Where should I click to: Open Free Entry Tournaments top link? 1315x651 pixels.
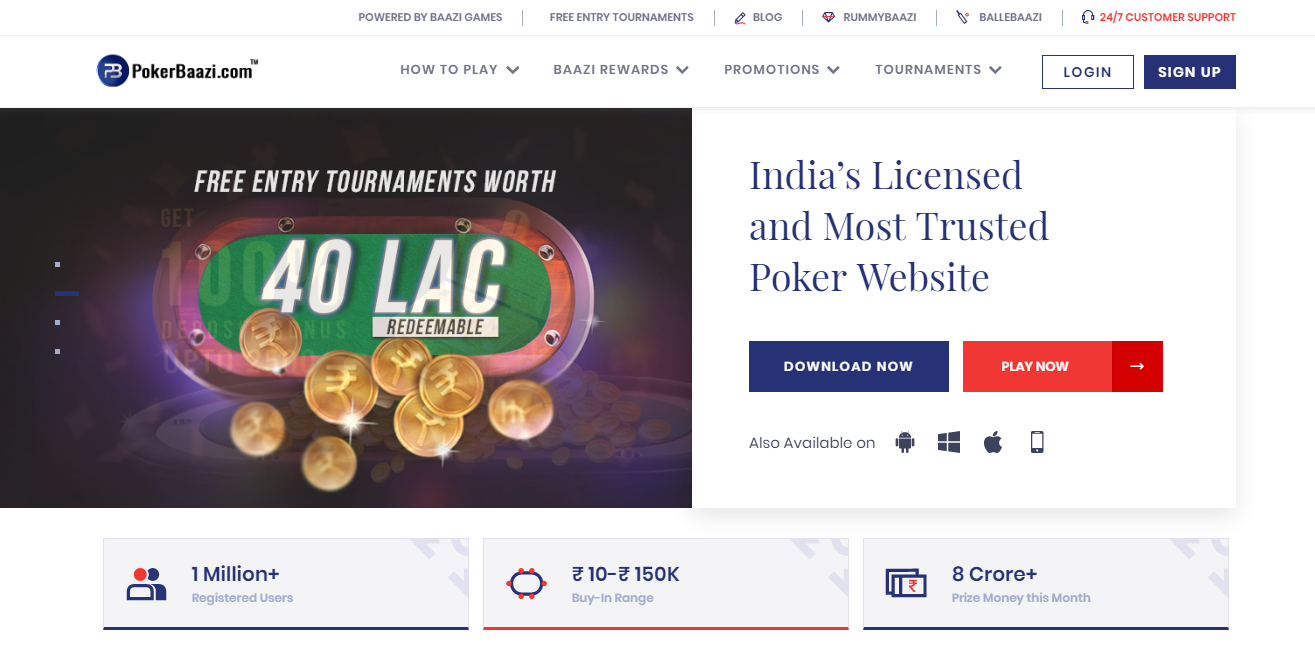621,17
